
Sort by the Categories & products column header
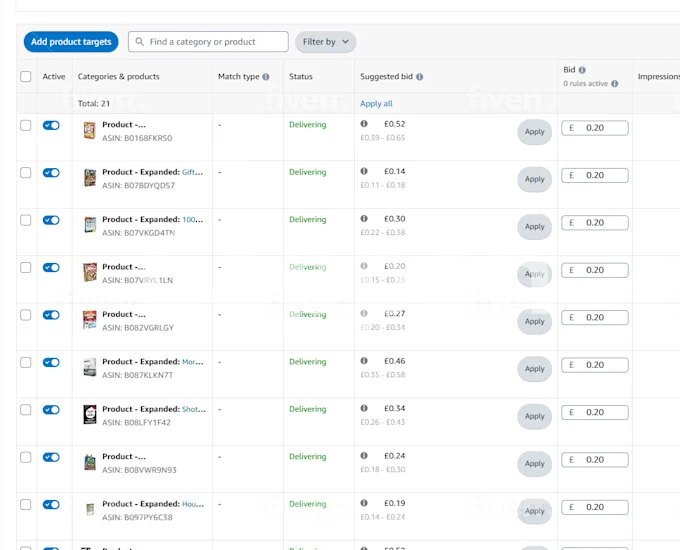pos(118,77)
